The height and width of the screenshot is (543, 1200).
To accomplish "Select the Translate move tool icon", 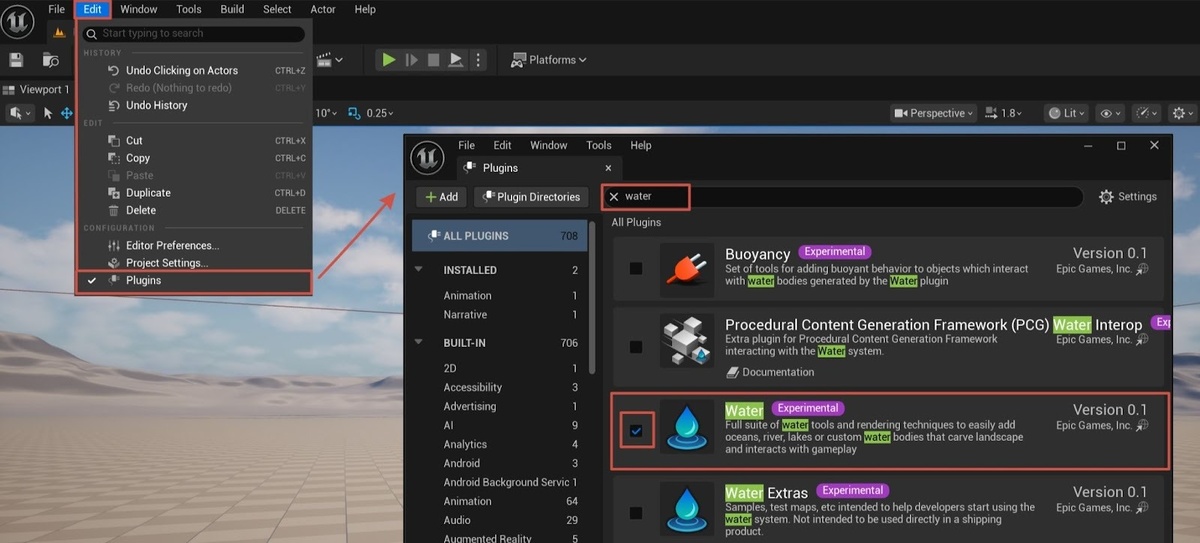I will click(x=66, y=113).
